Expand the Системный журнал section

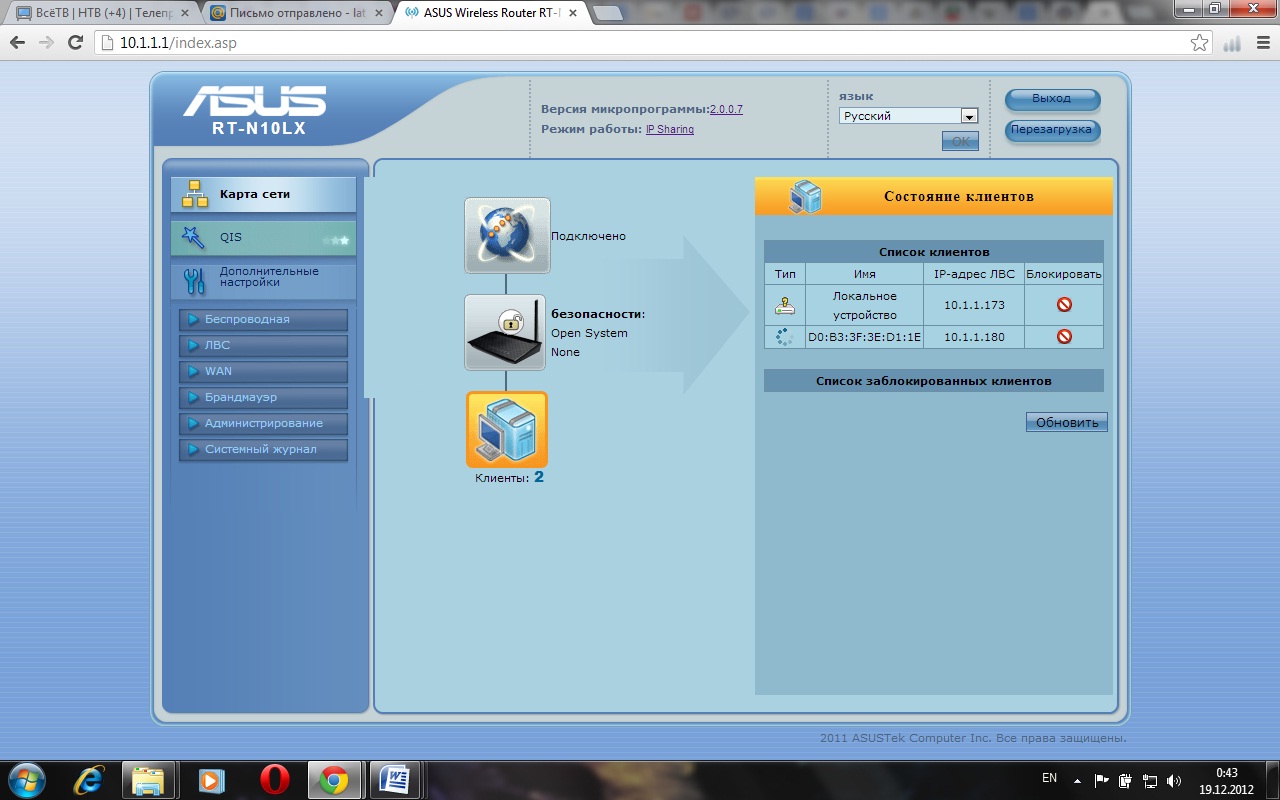pyautogui.click(x=263, y=450)
